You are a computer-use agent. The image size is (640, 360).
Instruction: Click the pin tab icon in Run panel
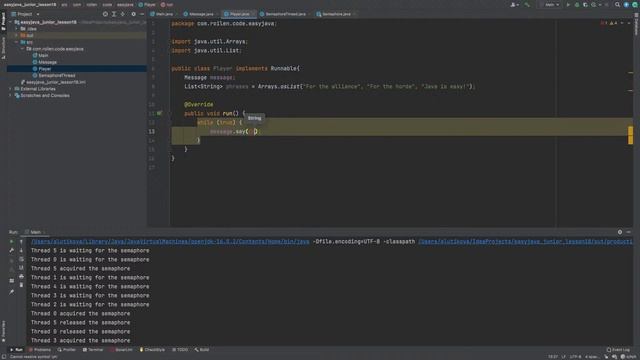[11, 292]
